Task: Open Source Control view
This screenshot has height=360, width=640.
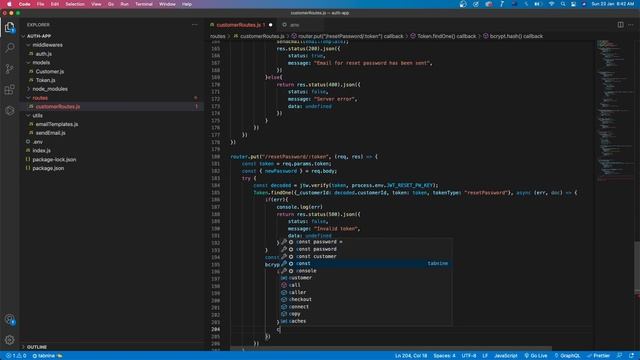Action: pyautogui.click(x=9, y=69)
